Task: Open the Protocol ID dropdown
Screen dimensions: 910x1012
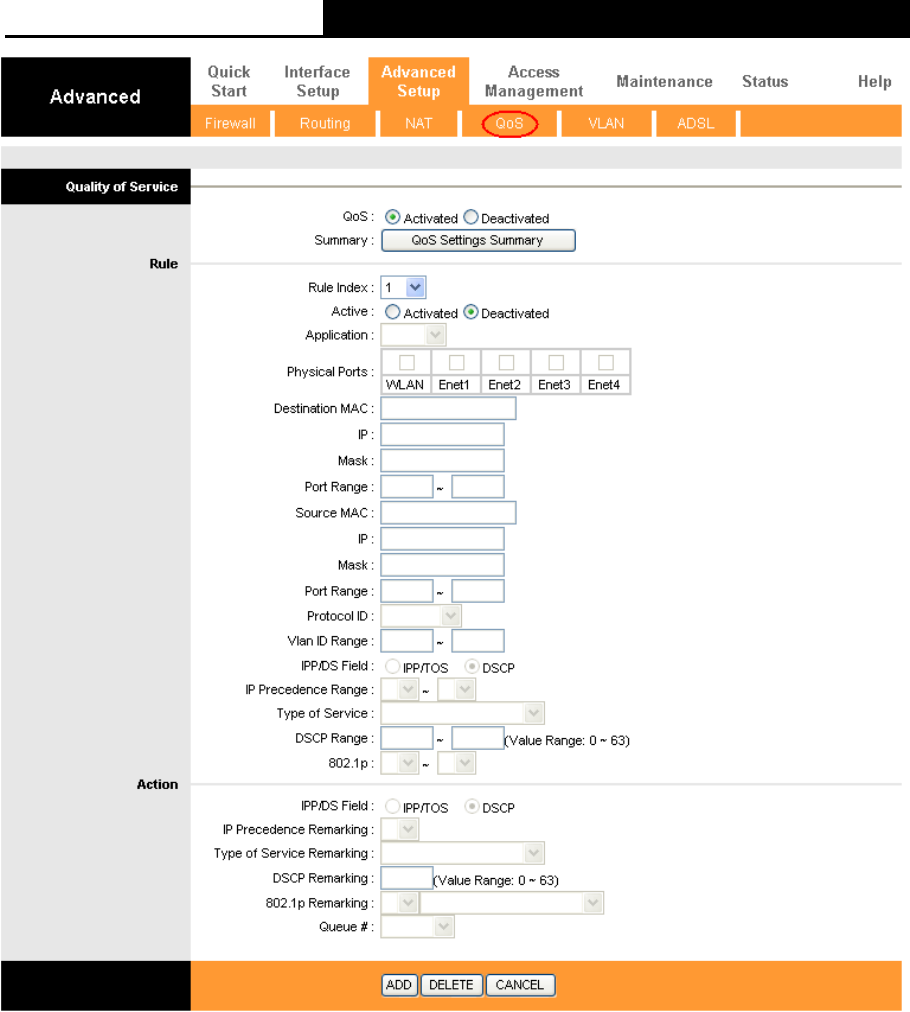Action: coord(421,616)
